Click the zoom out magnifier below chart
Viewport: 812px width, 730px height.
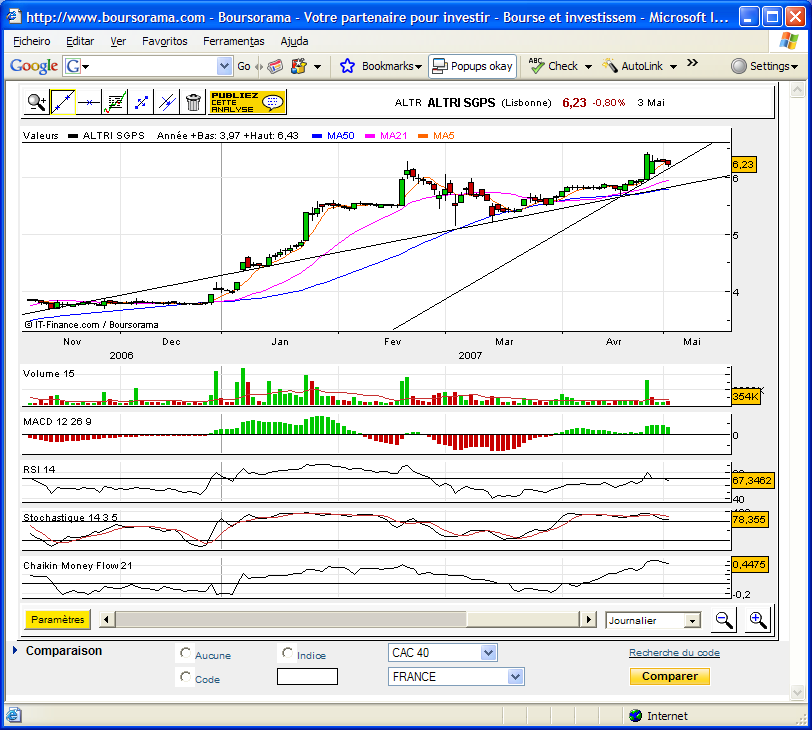tap(723, 619)
